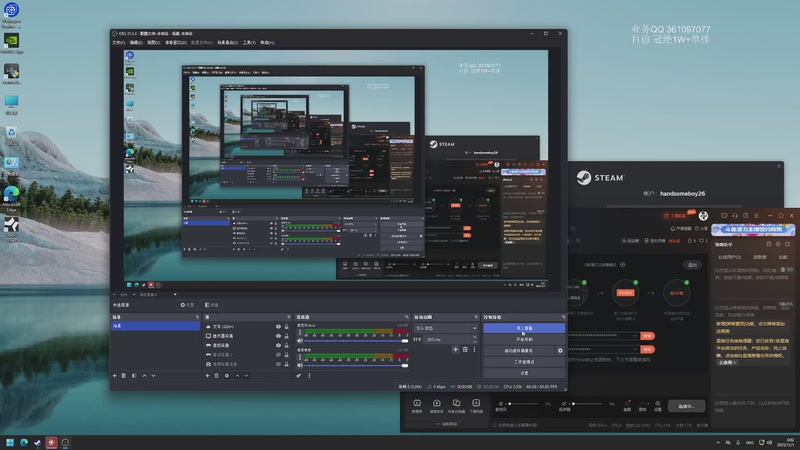
Task: Open the preview scaling dropdown under preview
Action: (x=156, y=294)
